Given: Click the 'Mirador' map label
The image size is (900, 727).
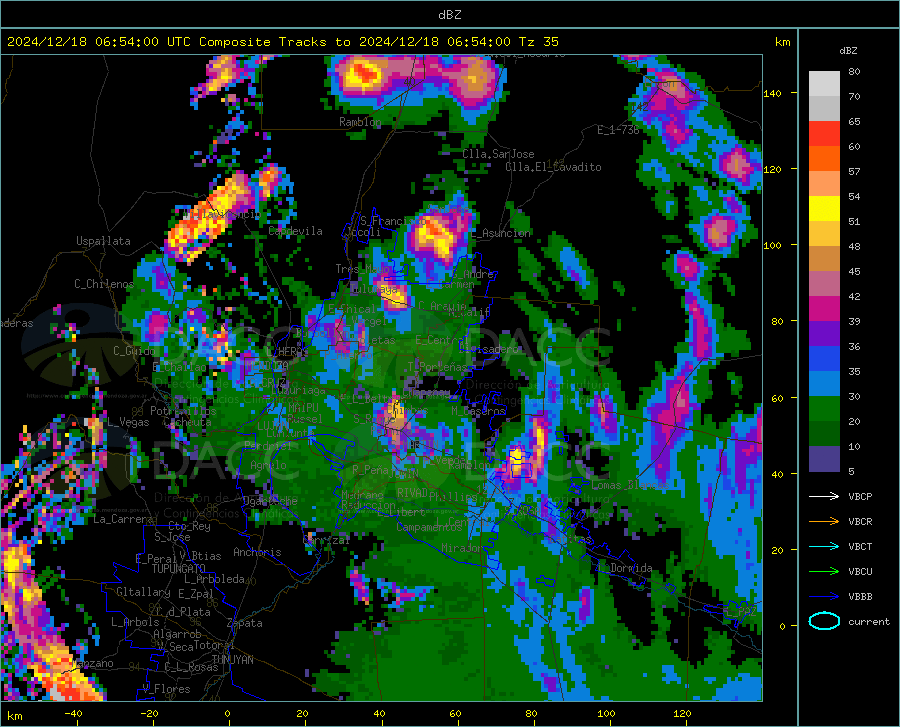Looking at the screenshot, I should (462, 549).
